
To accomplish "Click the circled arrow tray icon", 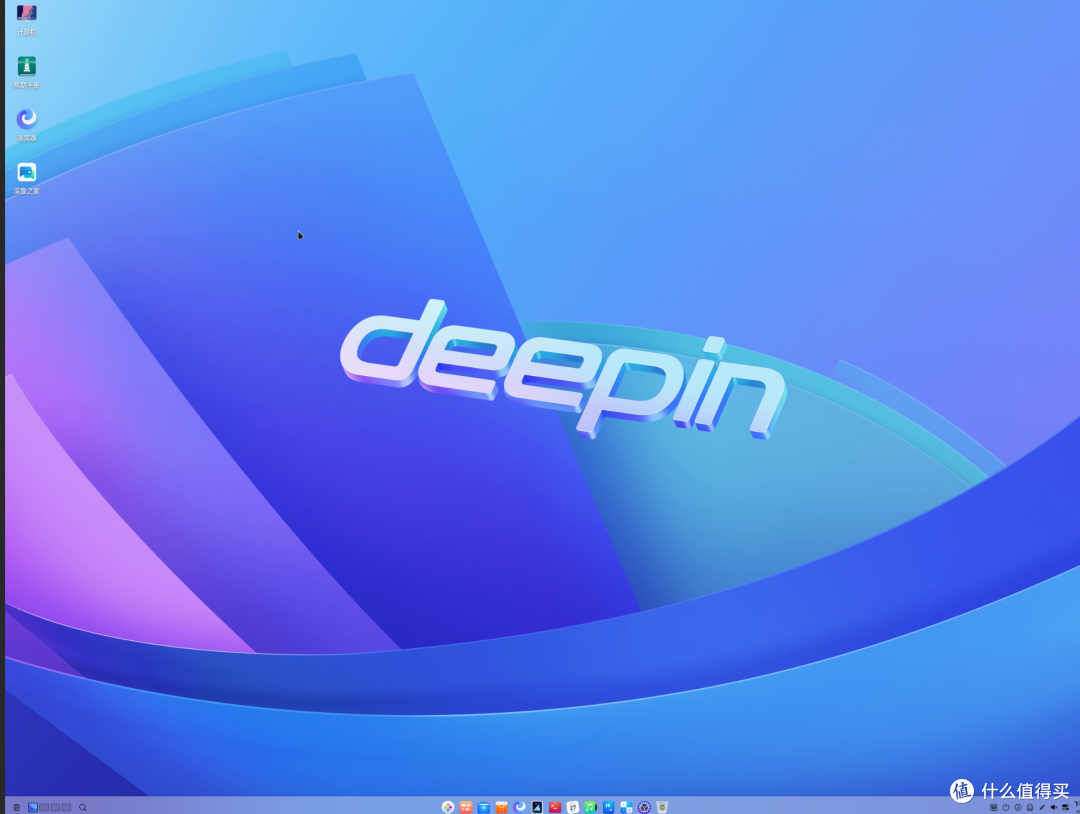I will [x=1018, y=807].
